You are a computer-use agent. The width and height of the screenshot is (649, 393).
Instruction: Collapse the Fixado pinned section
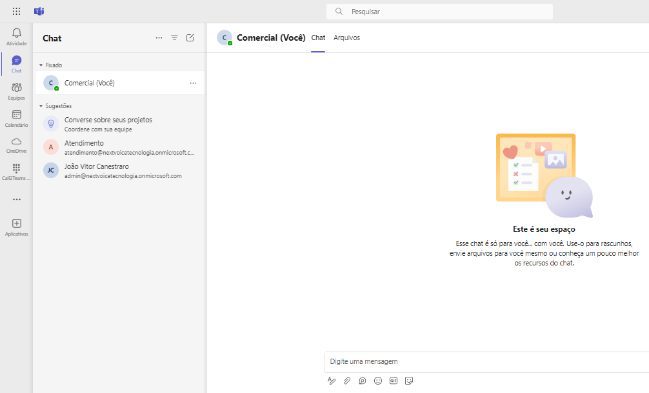[50, 65]
